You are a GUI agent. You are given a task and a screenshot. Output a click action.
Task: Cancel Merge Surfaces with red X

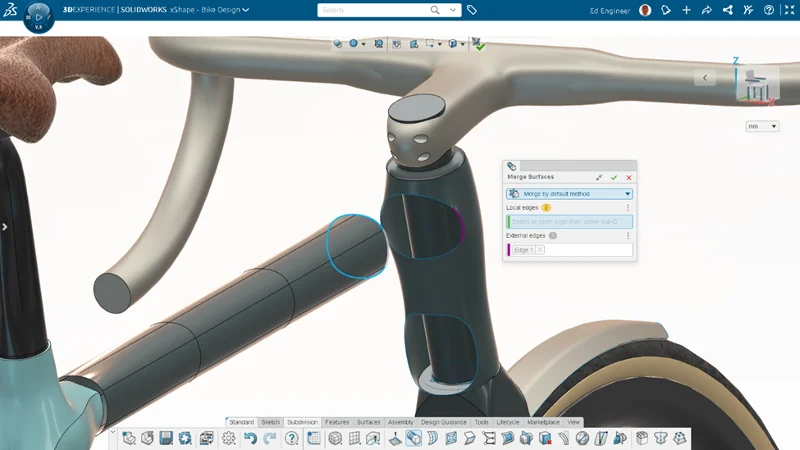click(x=628, y=177)
